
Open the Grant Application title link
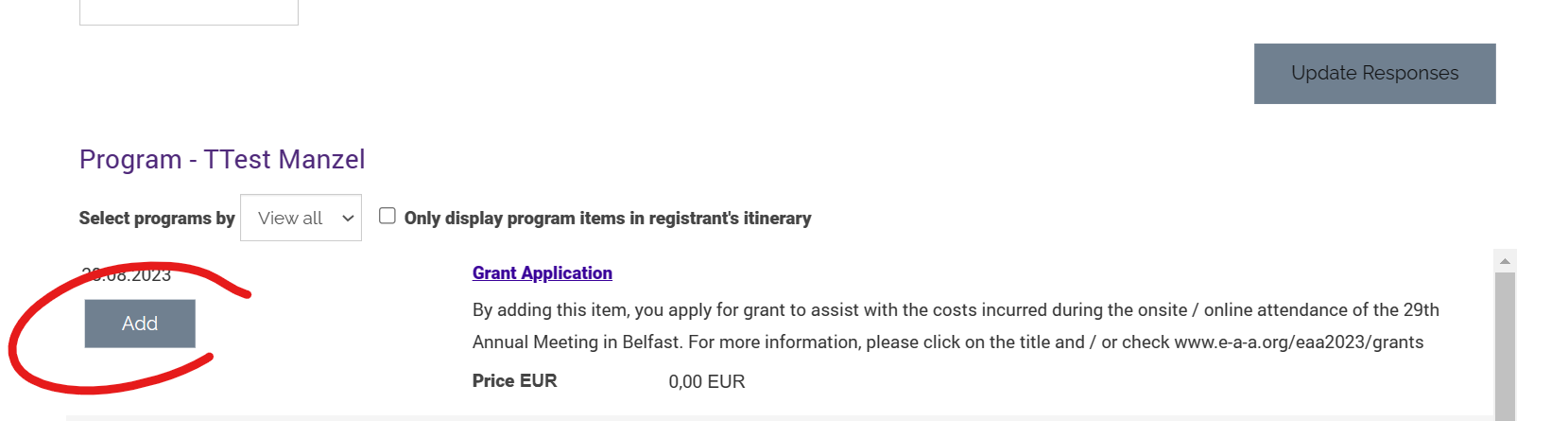543,273
